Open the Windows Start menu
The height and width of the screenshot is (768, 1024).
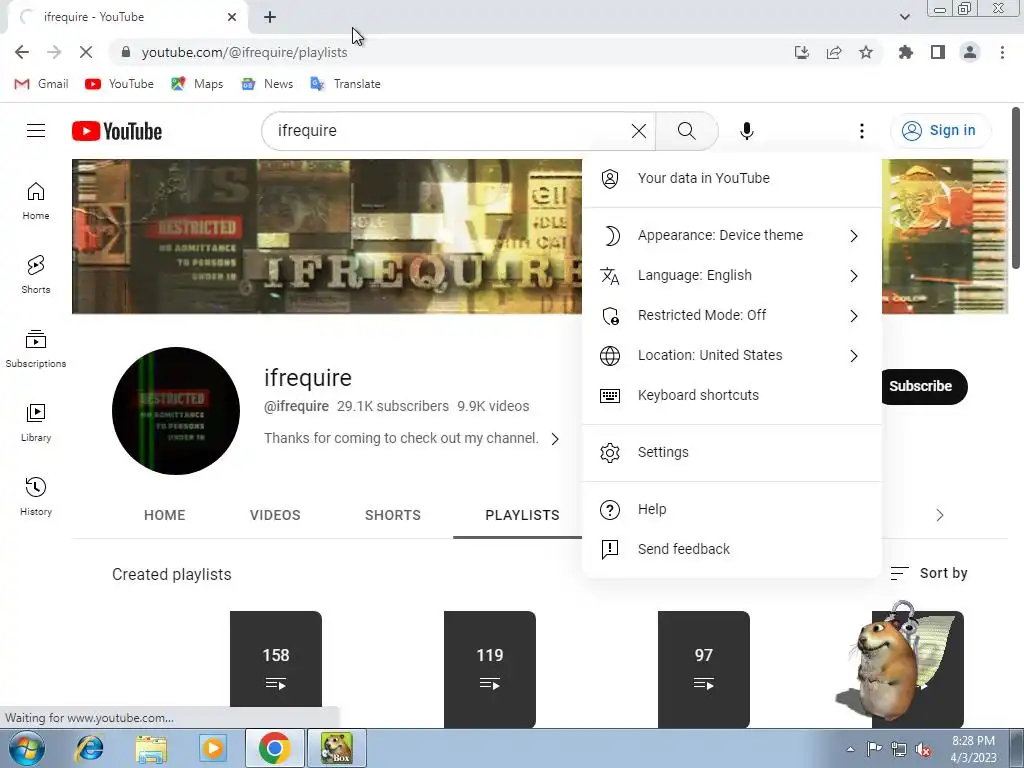27,748
